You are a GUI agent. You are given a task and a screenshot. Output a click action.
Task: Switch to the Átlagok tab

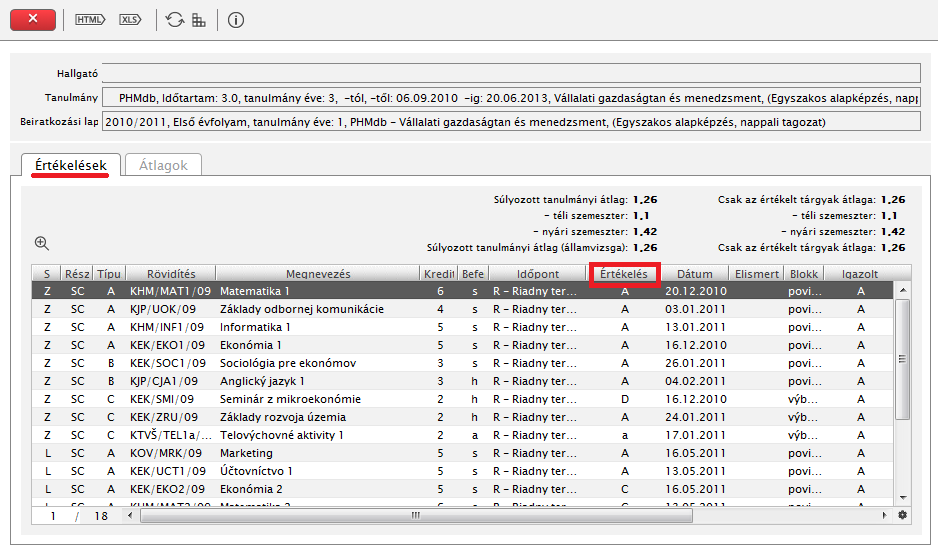(x=163, y=166)
